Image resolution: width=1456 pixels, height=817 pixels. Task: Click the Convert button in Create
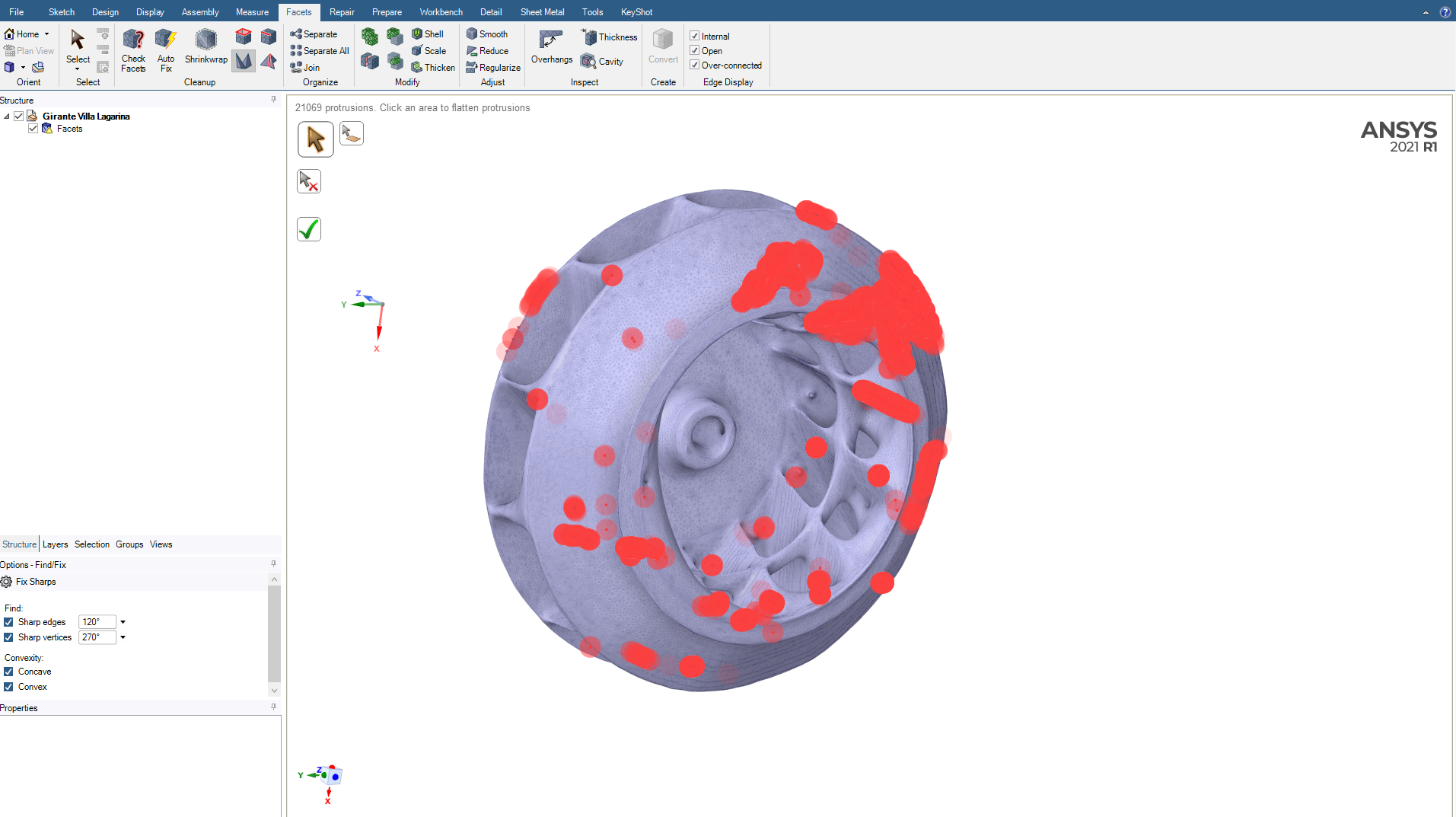point(663,47)
